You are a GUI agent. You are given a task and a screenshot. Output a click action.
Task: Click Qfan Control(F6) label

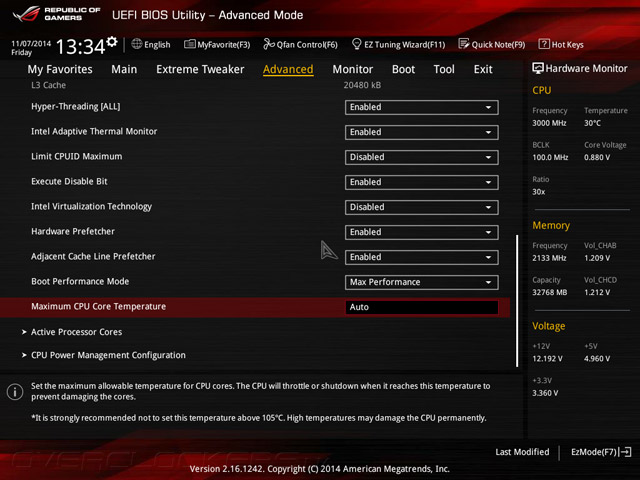pos(307,44)
